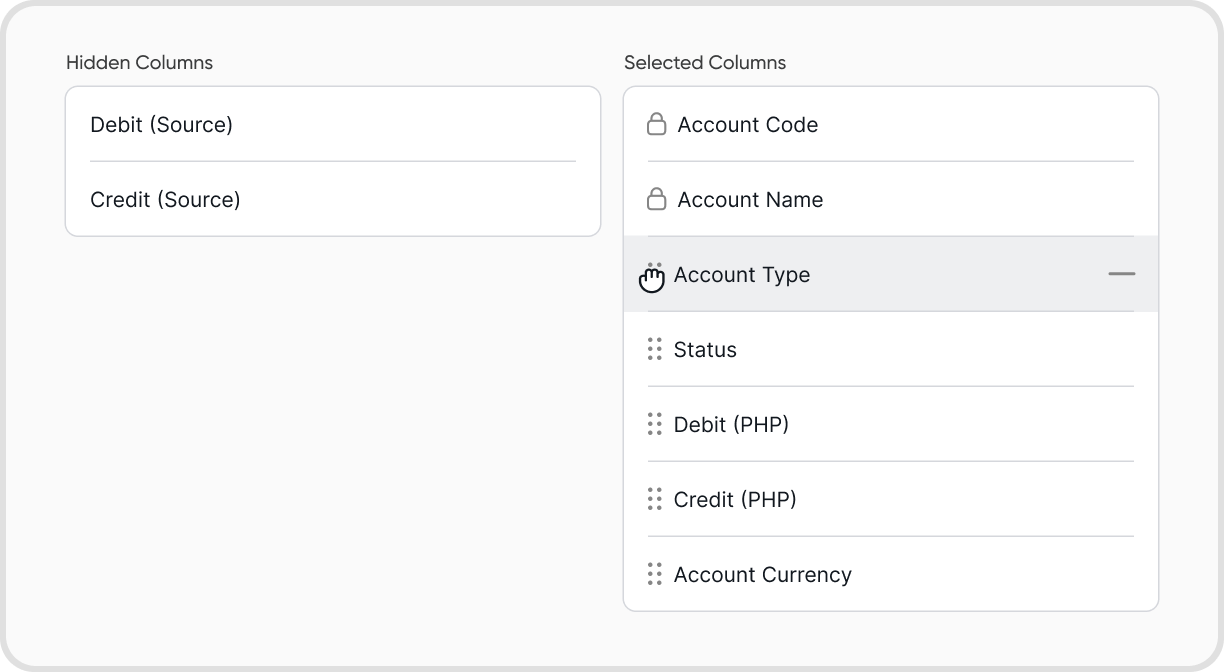This screenshot has height=672, width=1224.
Task: Click the drag handle next to Status
Action: tap(655, 350)
